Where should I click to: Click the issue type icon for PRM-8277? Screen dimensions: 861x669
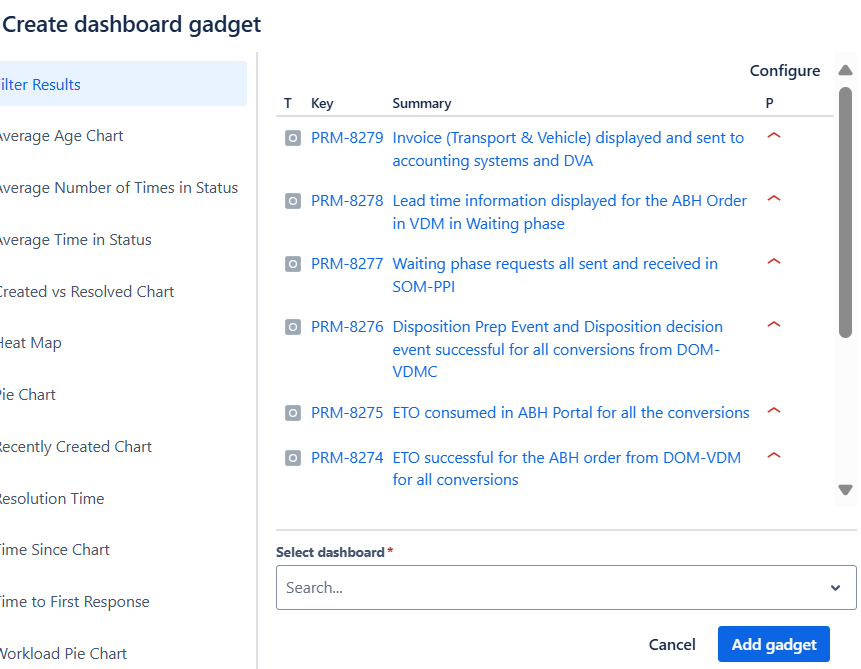(293, 264)
